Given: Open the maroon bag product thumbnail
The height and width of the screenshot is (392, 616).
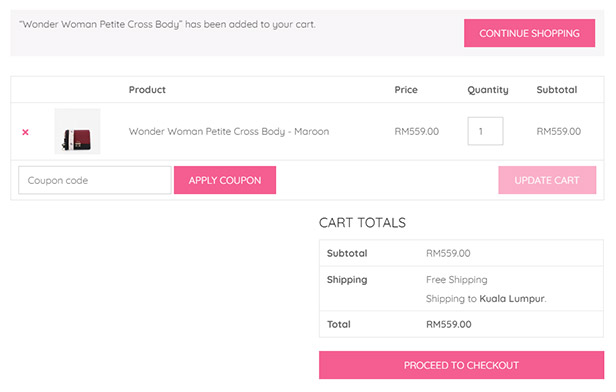Looking at the screenshot, I should click(77, 131).
